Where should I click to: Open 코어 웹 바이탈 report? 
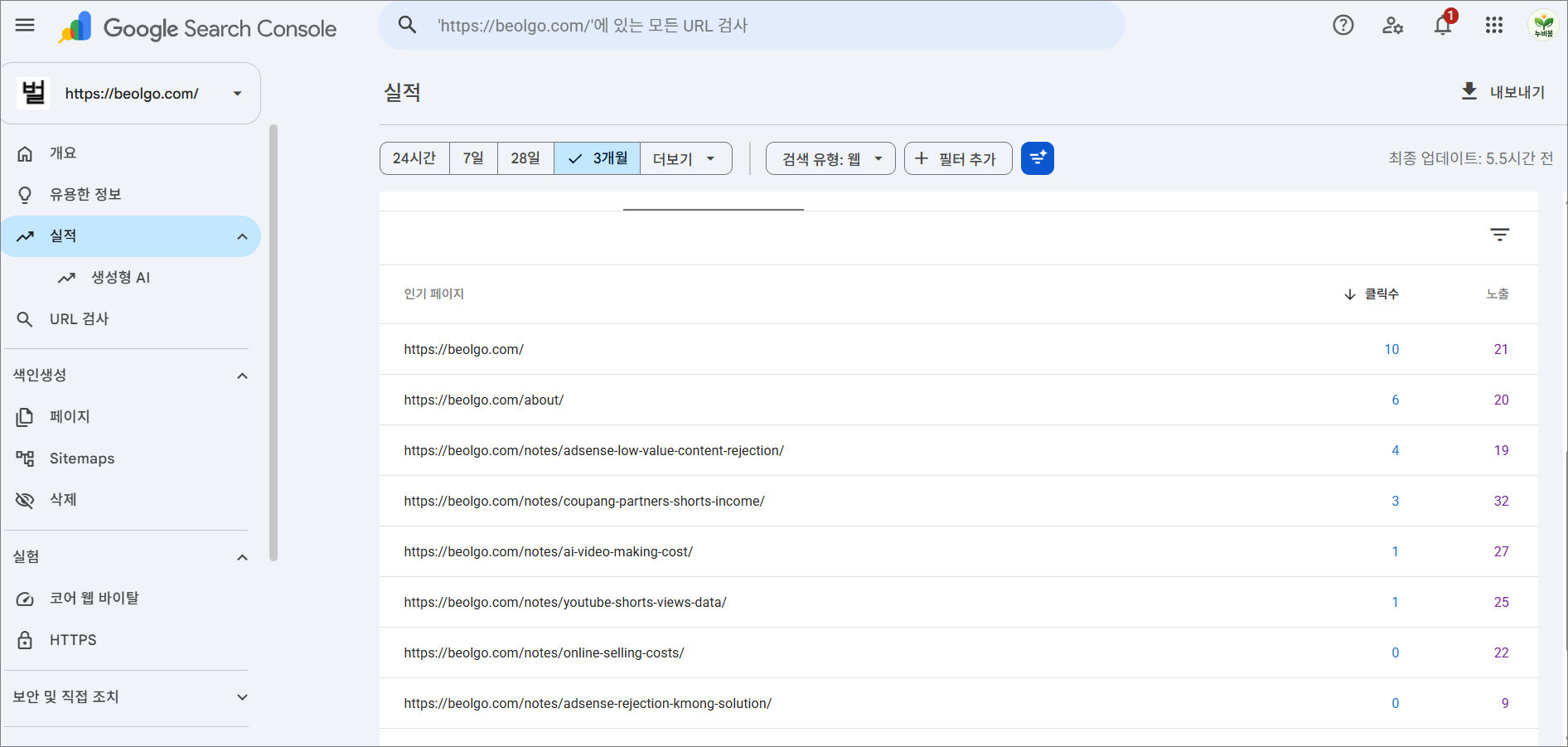pos(131,599)
